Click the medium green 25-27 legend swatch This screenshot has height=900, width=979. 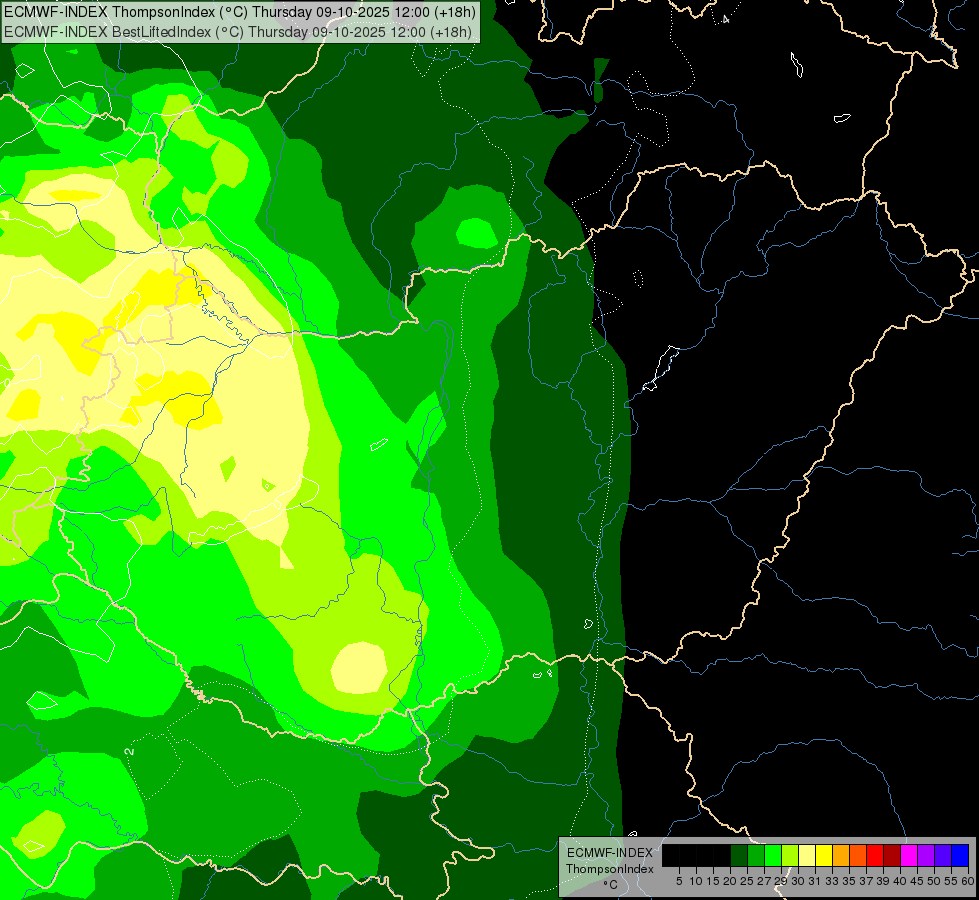(x=756, y=855)
